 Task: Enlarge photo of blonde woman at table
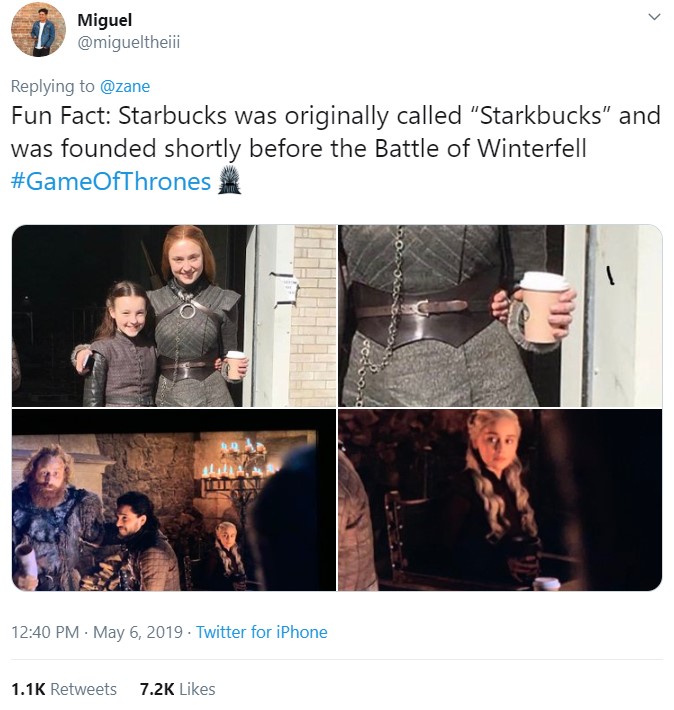(x=500, y=500)
